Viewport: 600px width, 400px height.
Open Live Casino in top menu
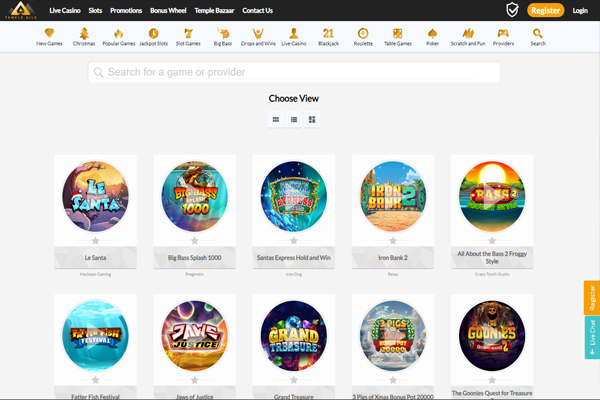(x=65, y=10)
